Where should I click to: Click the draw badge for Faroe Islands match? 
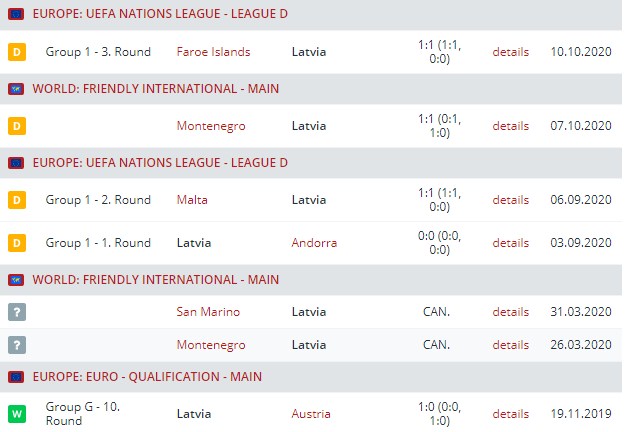point(16,52)
